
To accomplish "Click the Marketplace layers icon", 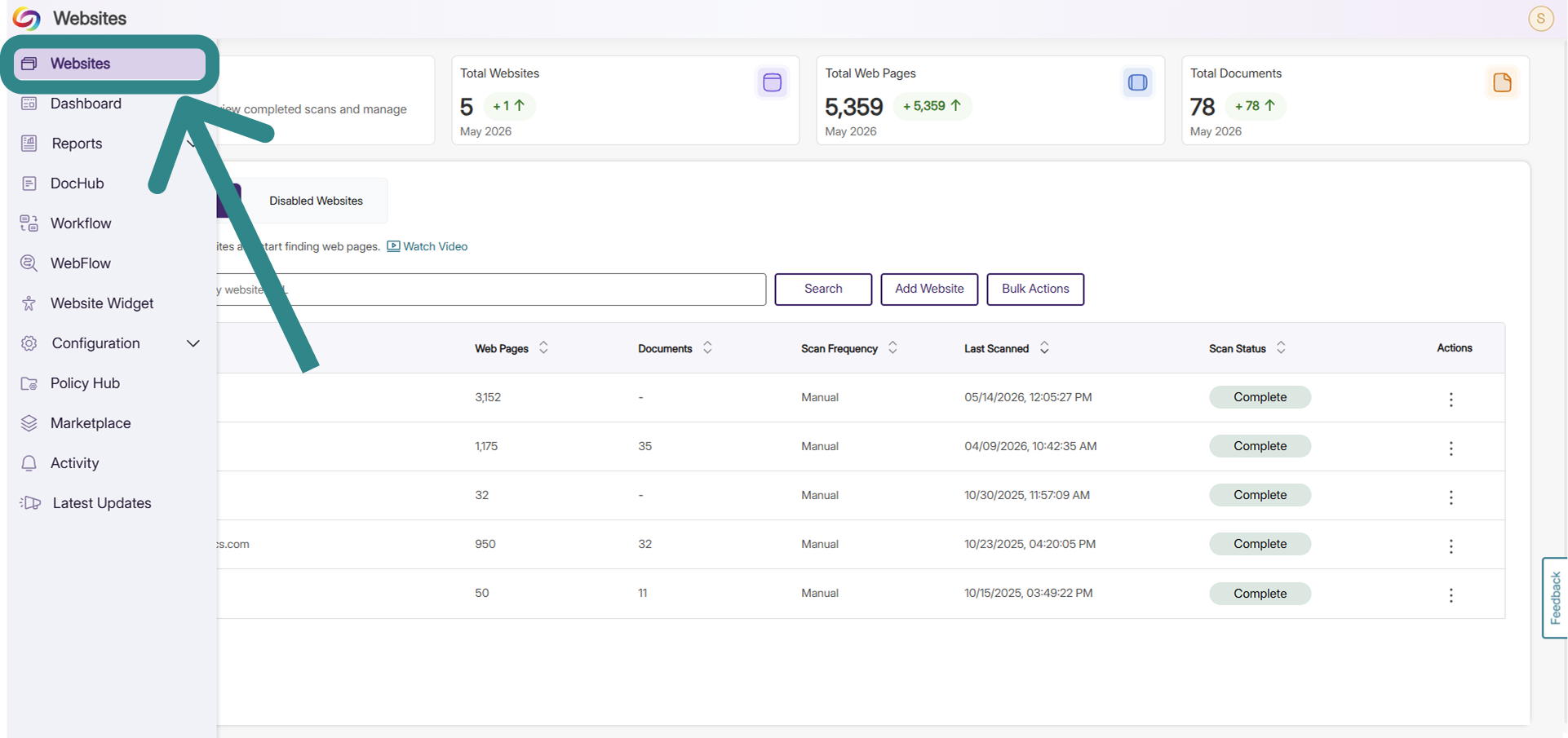I will (29, 423).
